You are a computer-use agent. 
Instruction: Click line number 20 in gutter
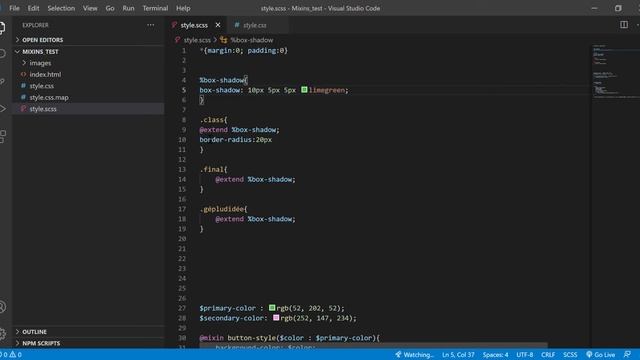click(182, 238)
